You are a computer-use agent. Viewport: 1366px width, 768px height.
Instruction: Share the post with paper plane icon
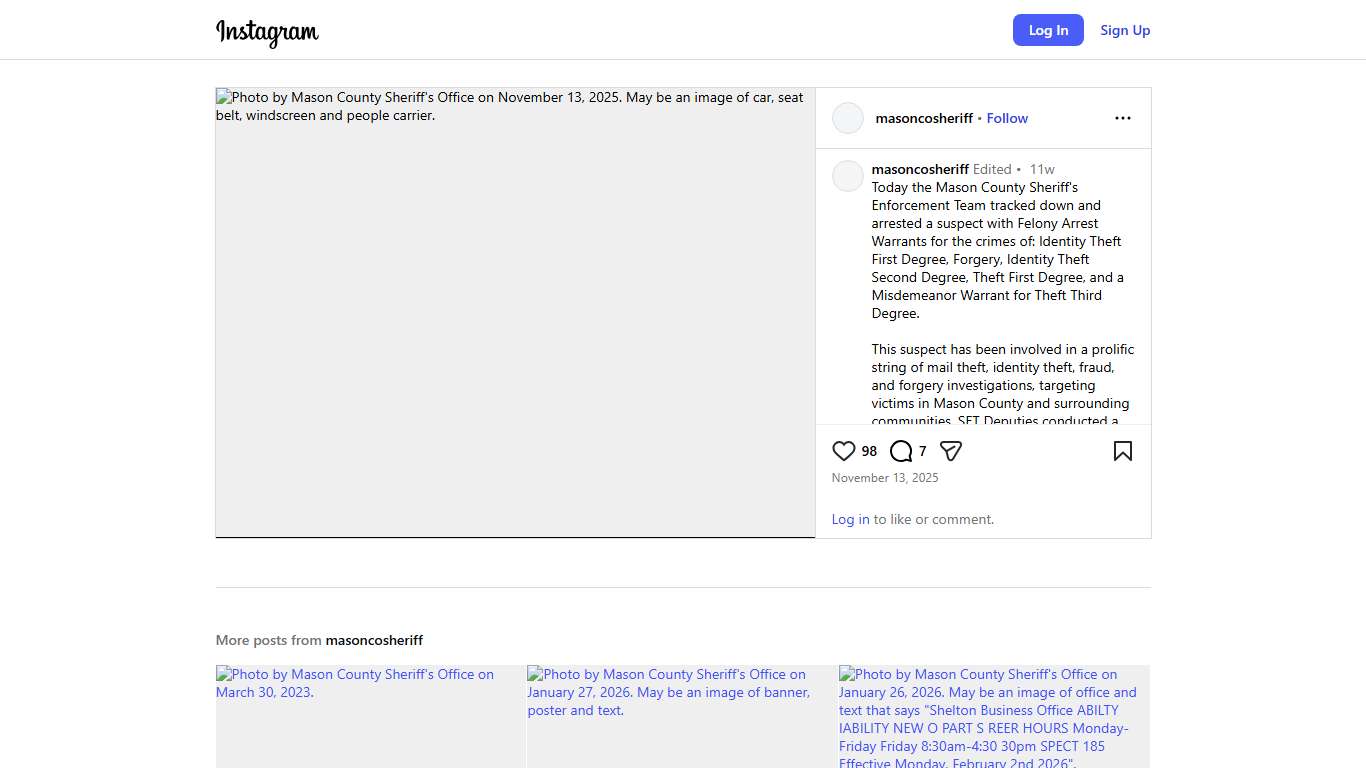pyautogui.click(x=951, y=451)
